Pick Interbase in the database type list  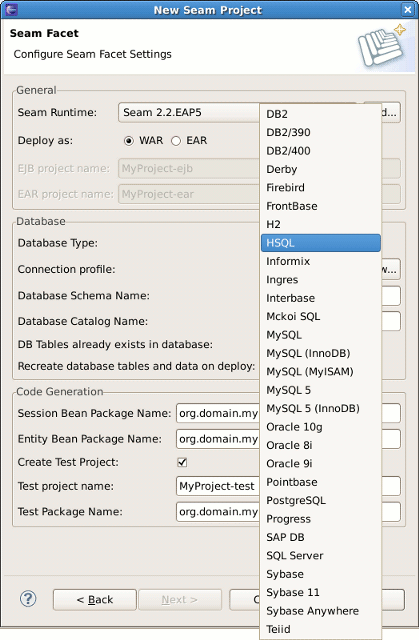click(x=321, y=298)
